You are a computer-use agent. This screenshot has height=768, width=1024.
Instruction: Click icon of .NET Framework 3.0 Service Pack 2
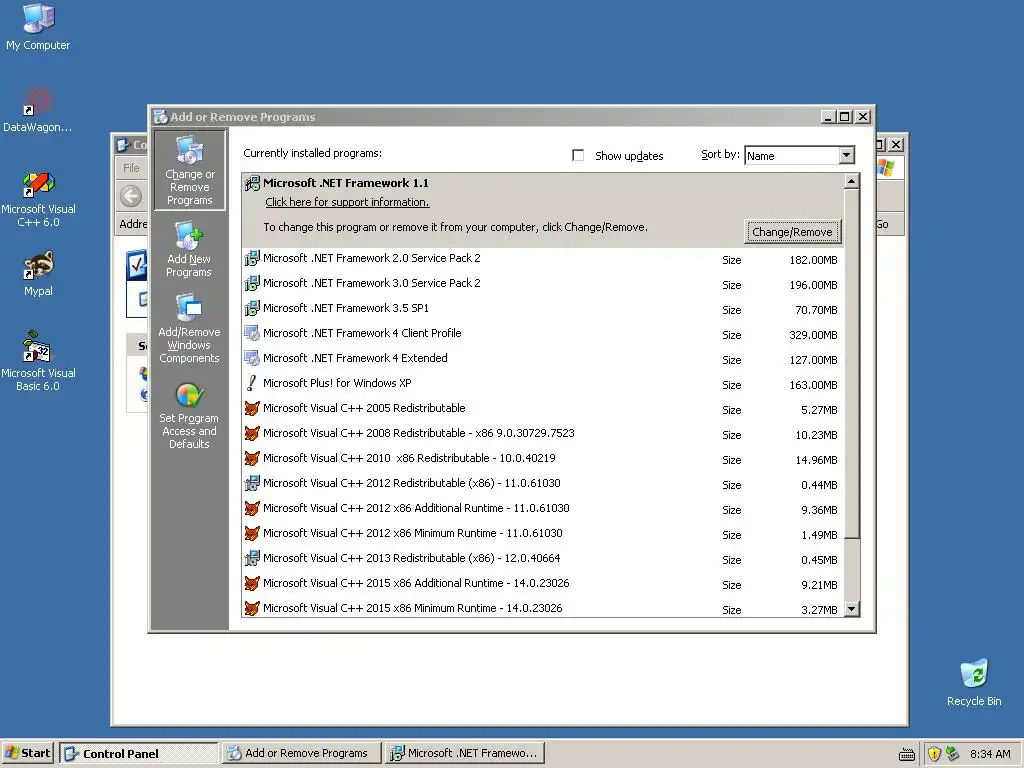252,283
